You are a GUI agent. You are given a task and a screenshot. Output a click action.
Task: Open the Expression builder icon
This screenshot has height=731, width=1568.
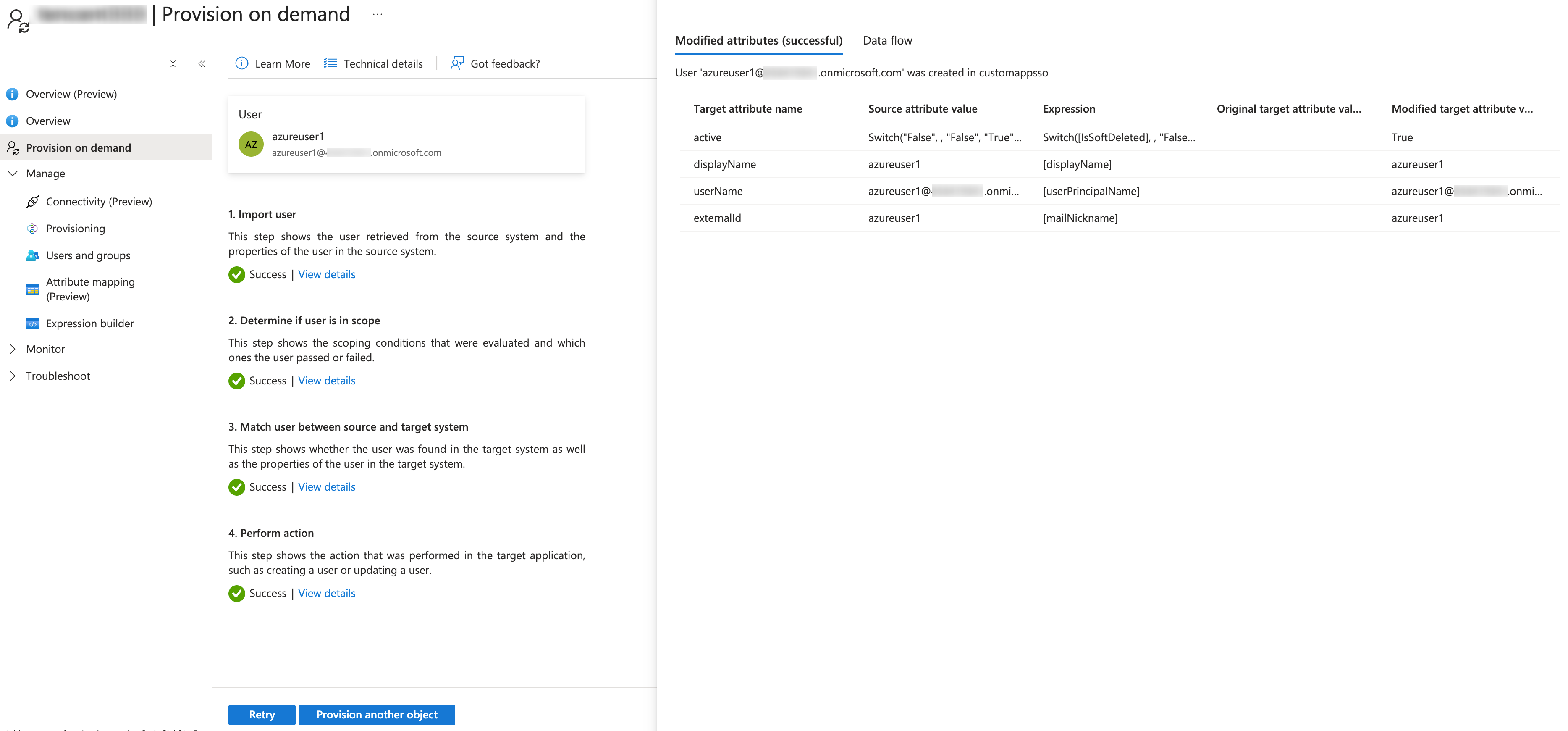(33, 323)
